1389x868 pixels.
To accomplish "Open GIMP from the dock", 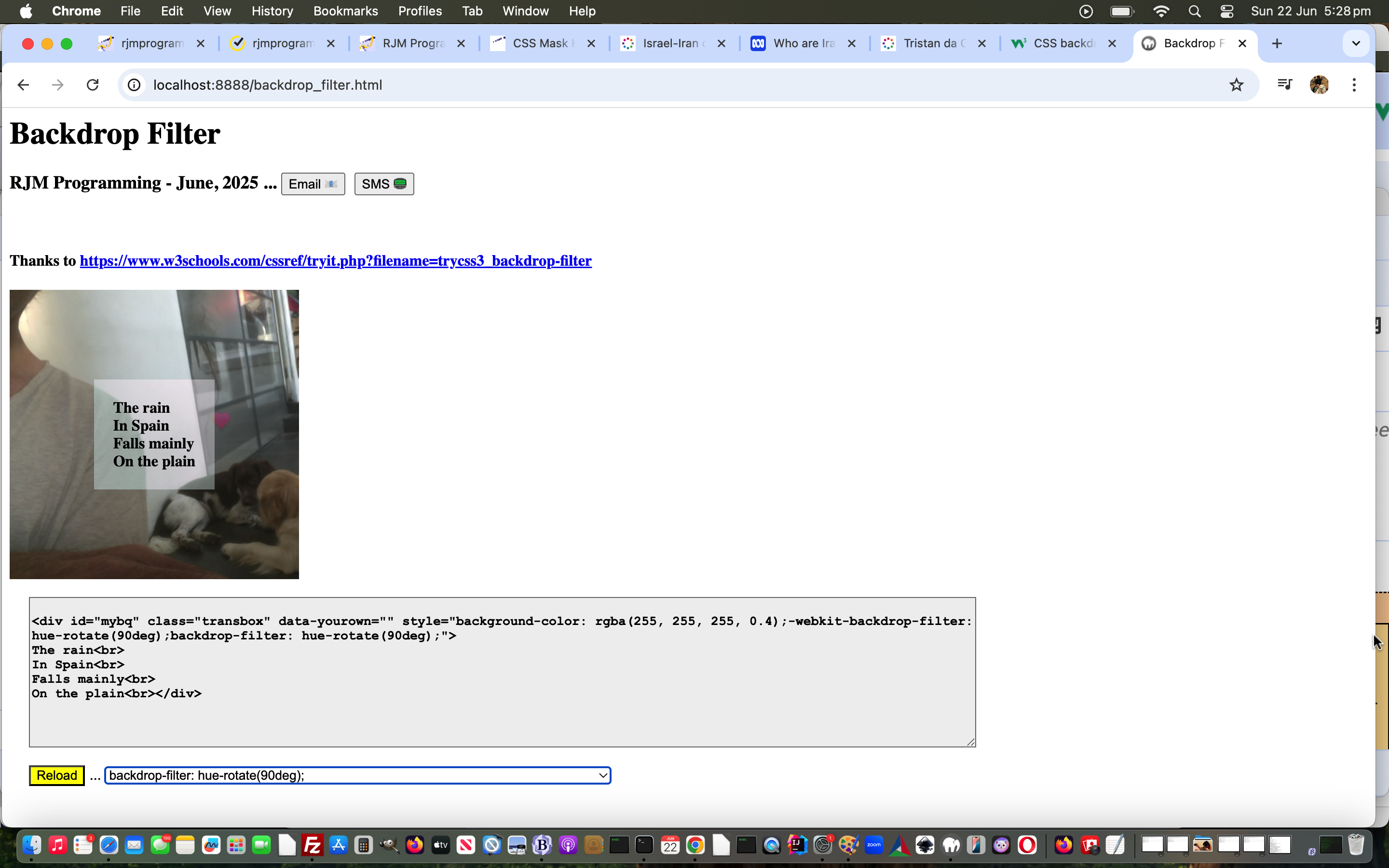I will 389,845.
